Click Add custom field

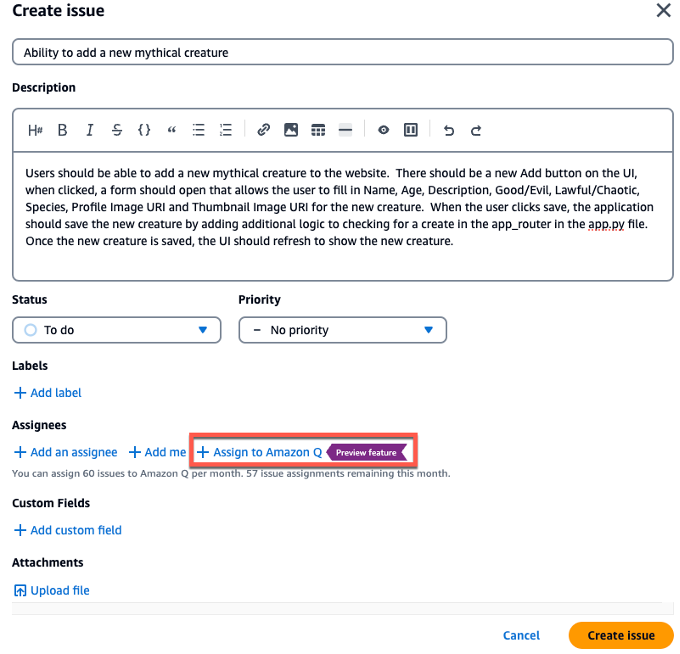(68, 530)
